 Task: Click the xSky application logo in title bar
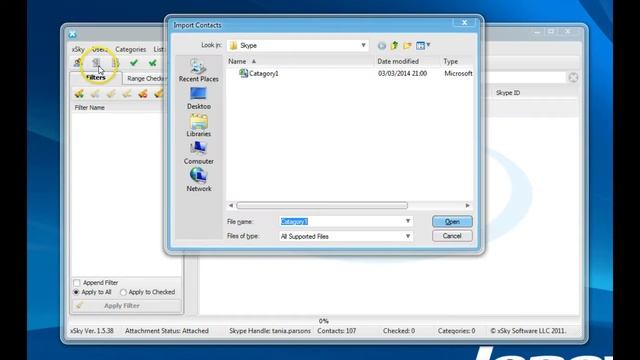click(x=73, y=34)
